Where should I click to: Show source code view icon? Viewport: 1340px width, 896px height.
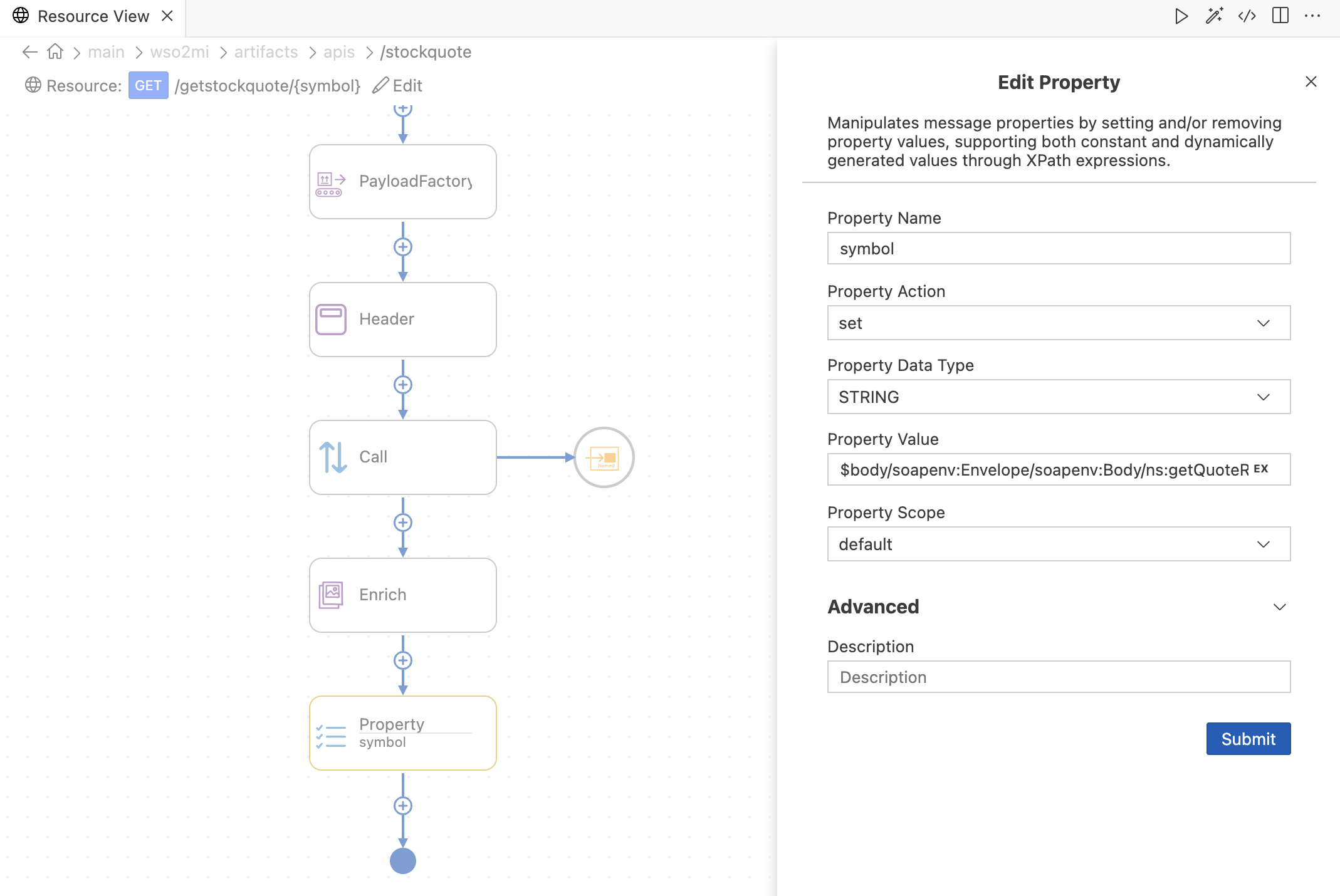point(1247,16)
